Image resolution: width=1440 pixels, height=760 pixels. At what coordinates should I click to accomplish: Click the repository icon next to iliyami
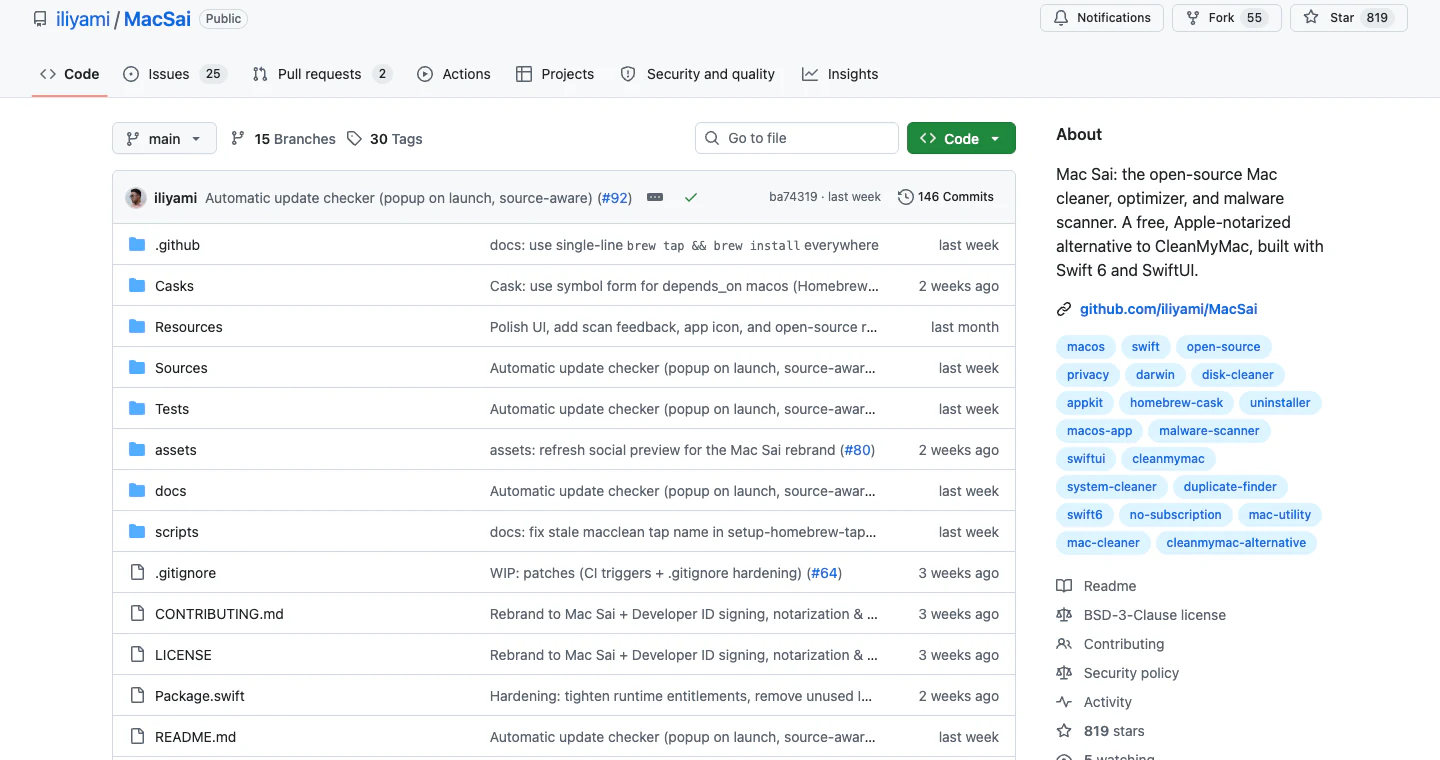[40, 19]
